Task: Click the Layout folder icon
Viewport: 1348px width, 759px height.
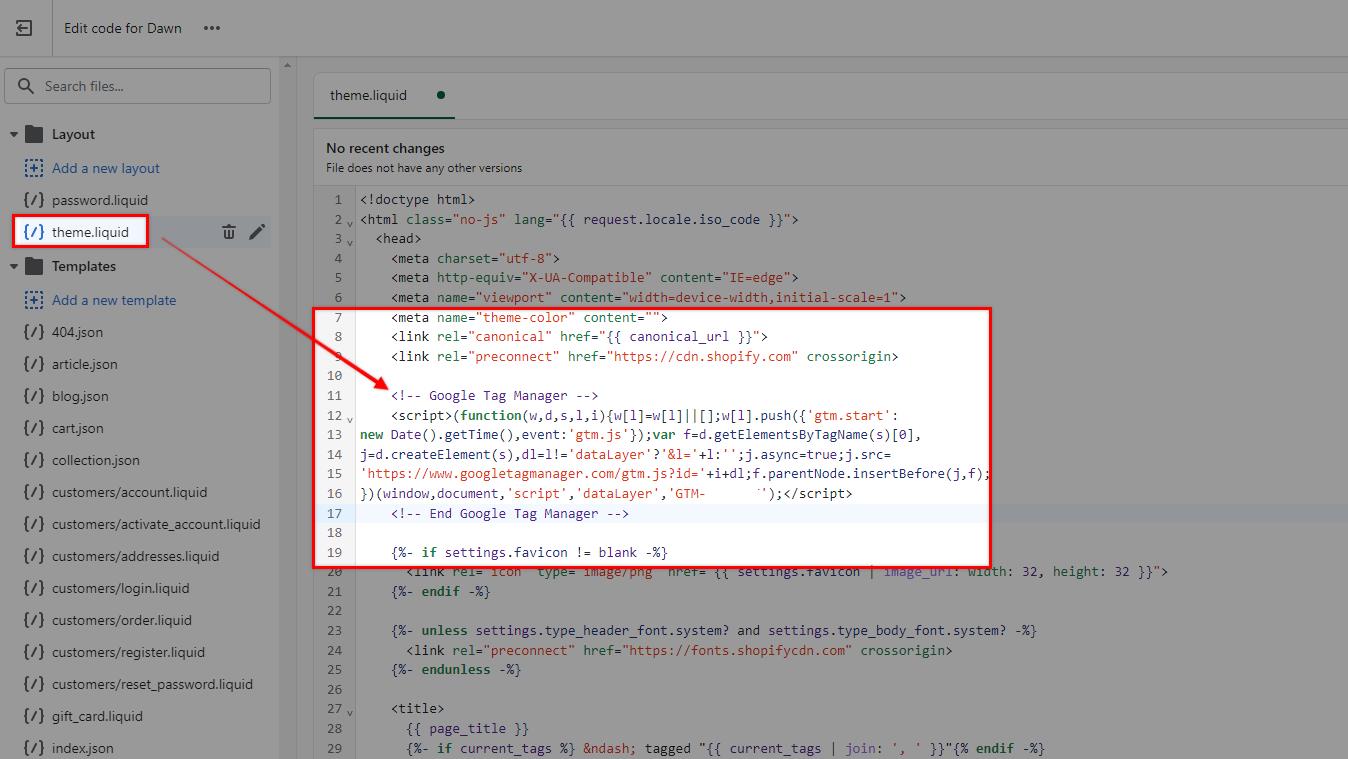Action: 34,134
